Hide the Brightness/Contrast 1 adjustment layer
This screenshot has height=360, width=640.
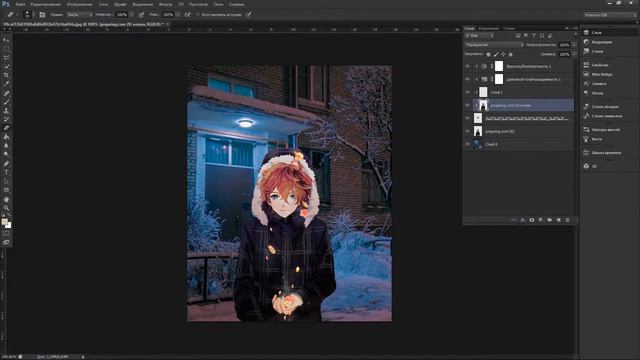[x=467, y=66]
